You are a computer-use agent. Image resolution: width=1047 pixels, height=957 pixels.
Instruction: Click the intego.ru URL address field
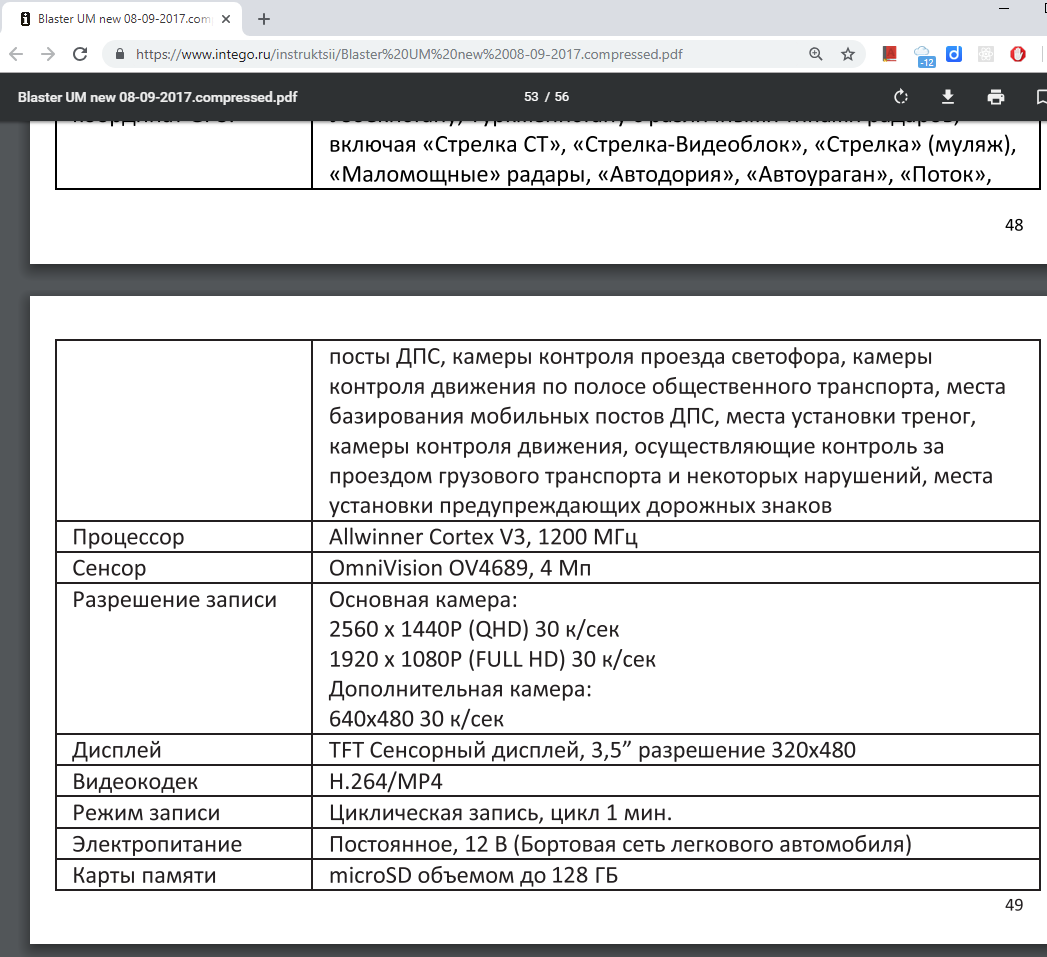coord(450,54)
